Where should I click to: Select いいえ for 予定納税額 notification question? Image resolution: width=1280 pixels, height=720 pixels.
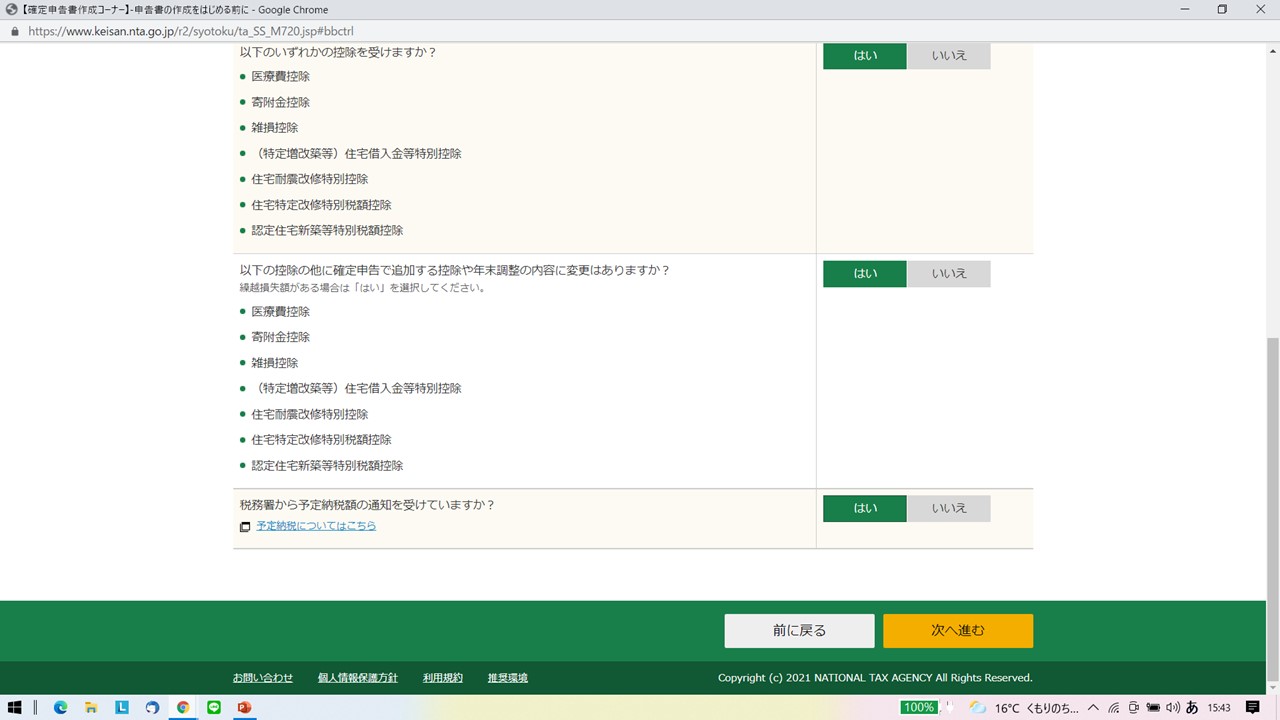click(949, 508)
